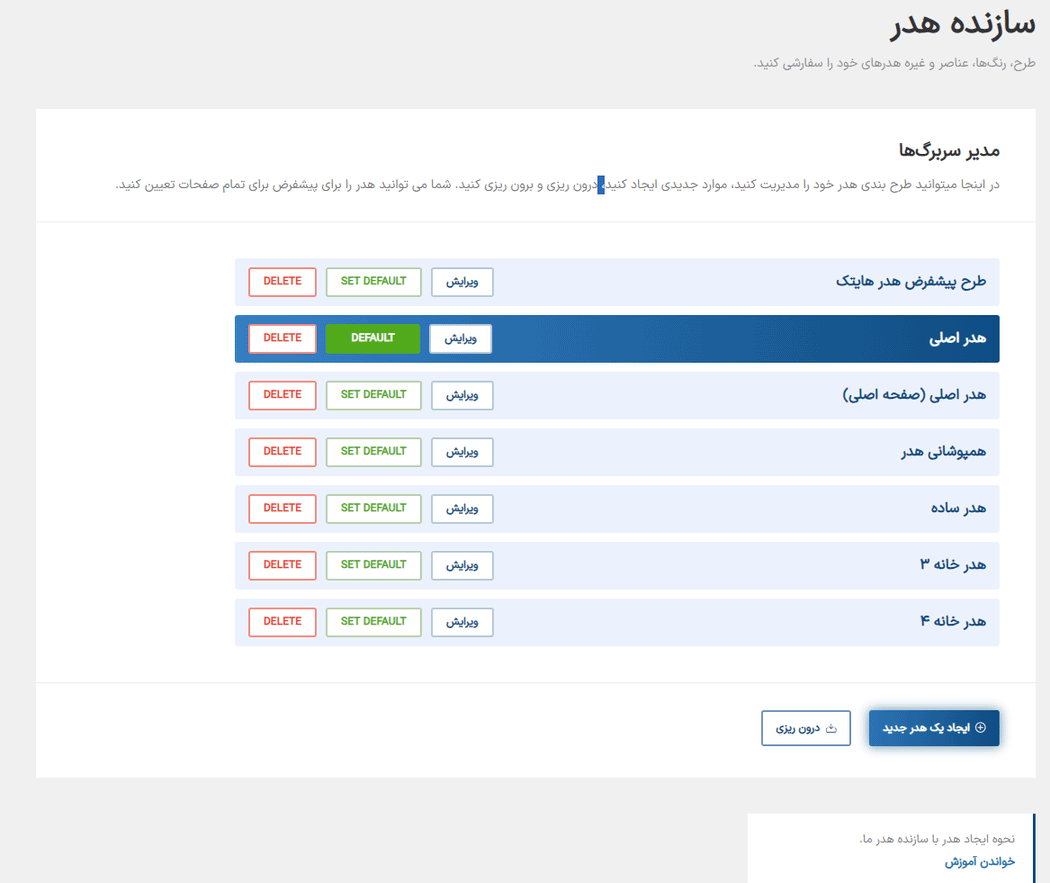Delete the طرح پیشفرض هدر هایتک header
The image size is (1050, 883).
click(x=282, y=282)
